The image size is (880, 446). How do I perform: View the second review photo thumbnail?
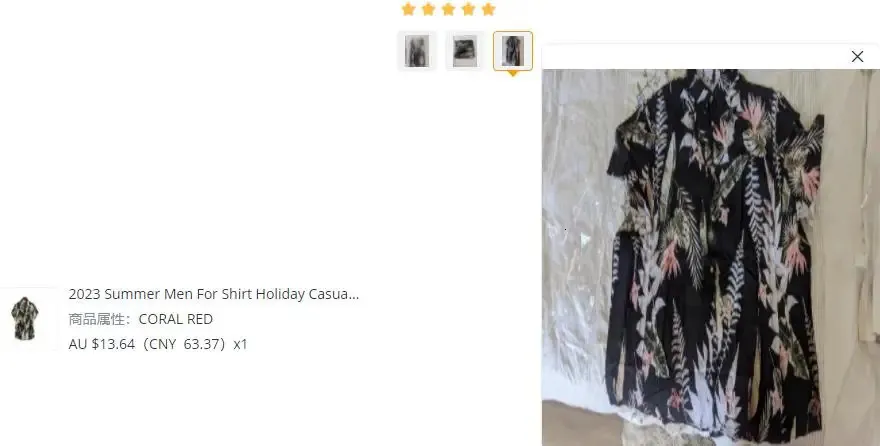(465, 51)
